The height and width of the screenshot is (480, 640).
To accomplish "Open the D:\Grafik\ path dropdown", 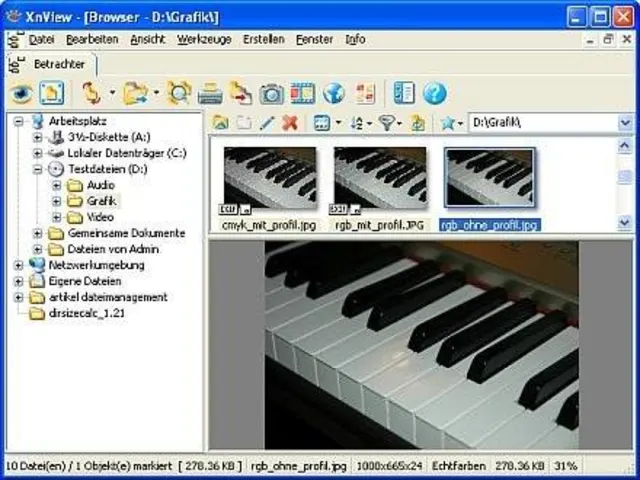I will point(625,122).
